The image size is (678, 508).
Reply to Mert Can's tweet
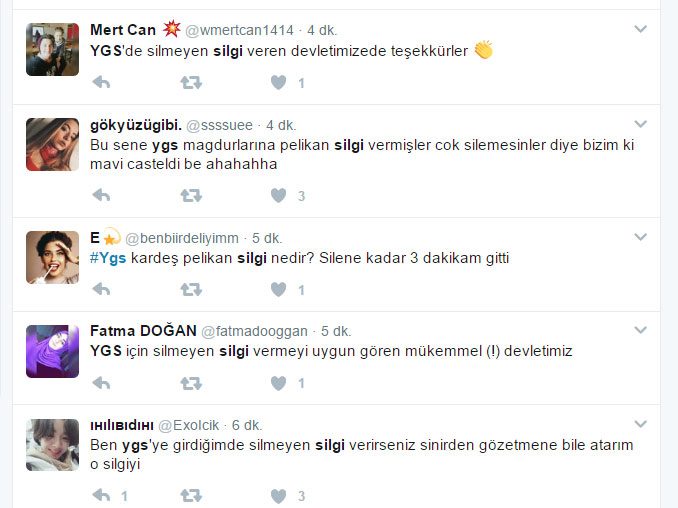[101, 82]
